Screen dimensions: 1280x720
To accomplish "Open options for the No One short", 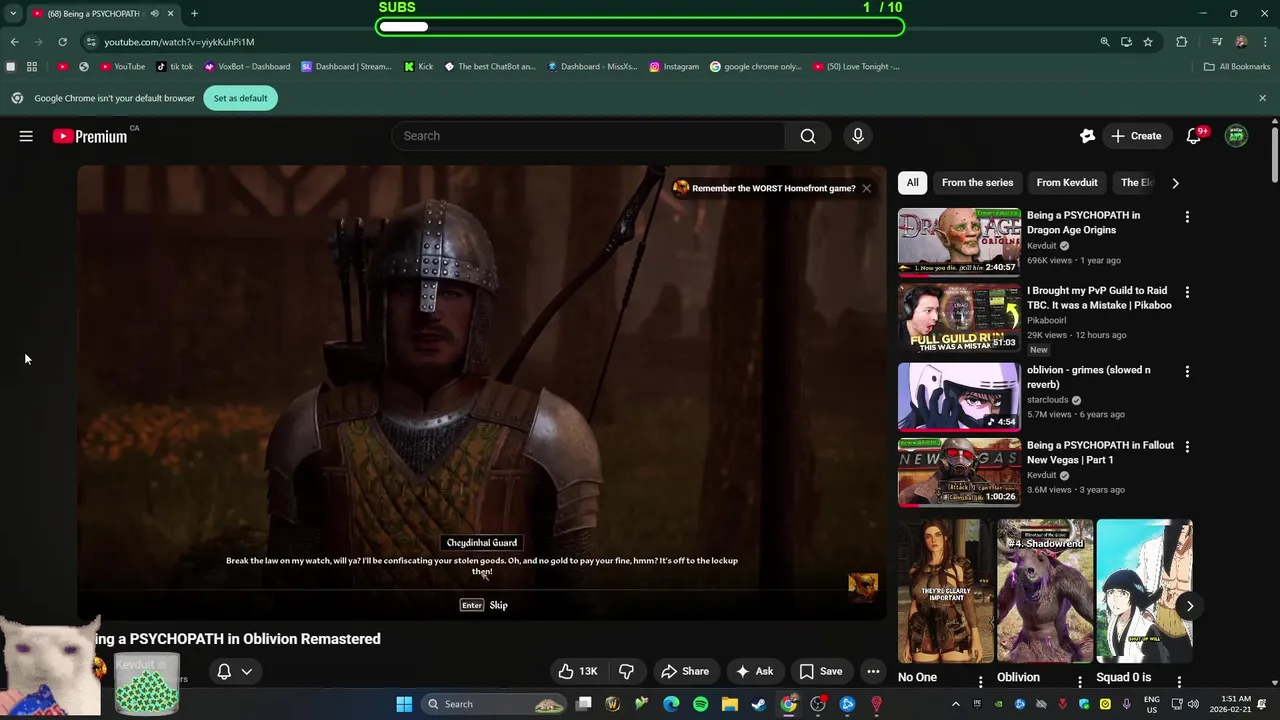I will point(980,681).
